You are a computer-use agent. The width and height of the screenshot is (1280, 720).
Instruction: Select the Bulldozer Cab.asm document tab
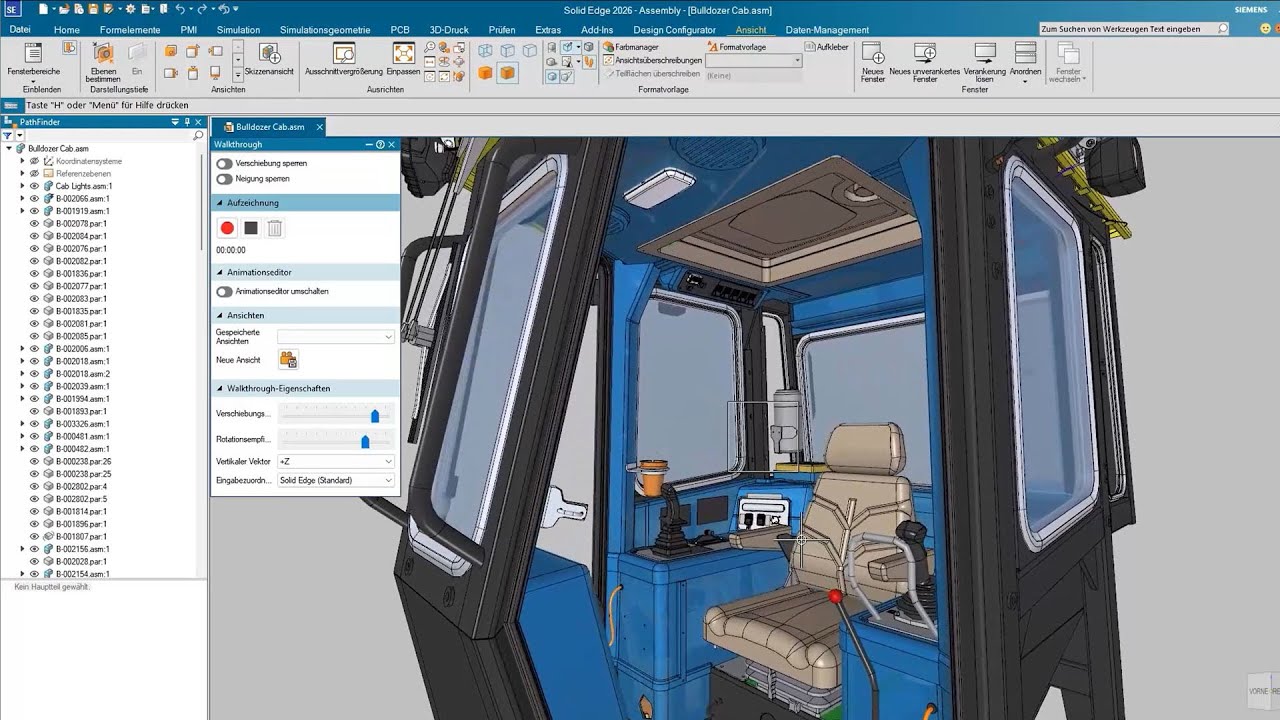(x=270, y=127)
